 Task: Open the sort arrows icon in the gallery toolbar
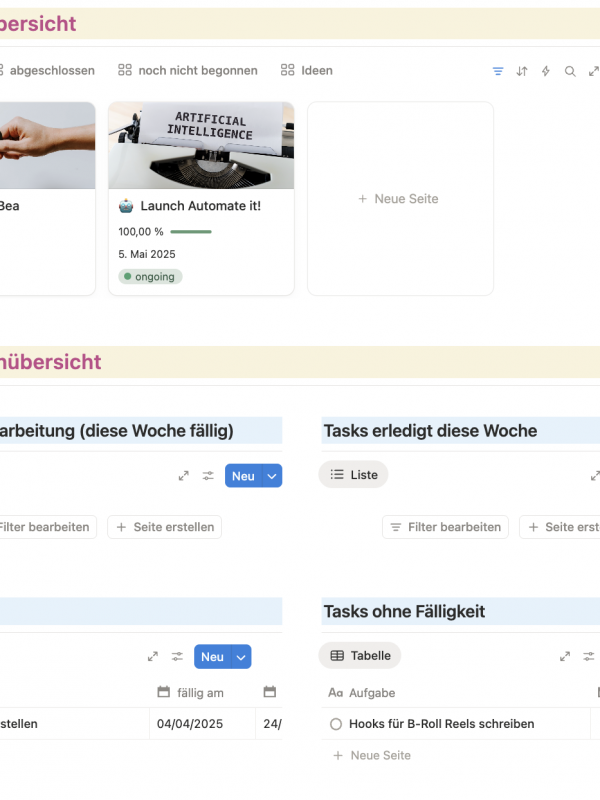tap(522, 71)
